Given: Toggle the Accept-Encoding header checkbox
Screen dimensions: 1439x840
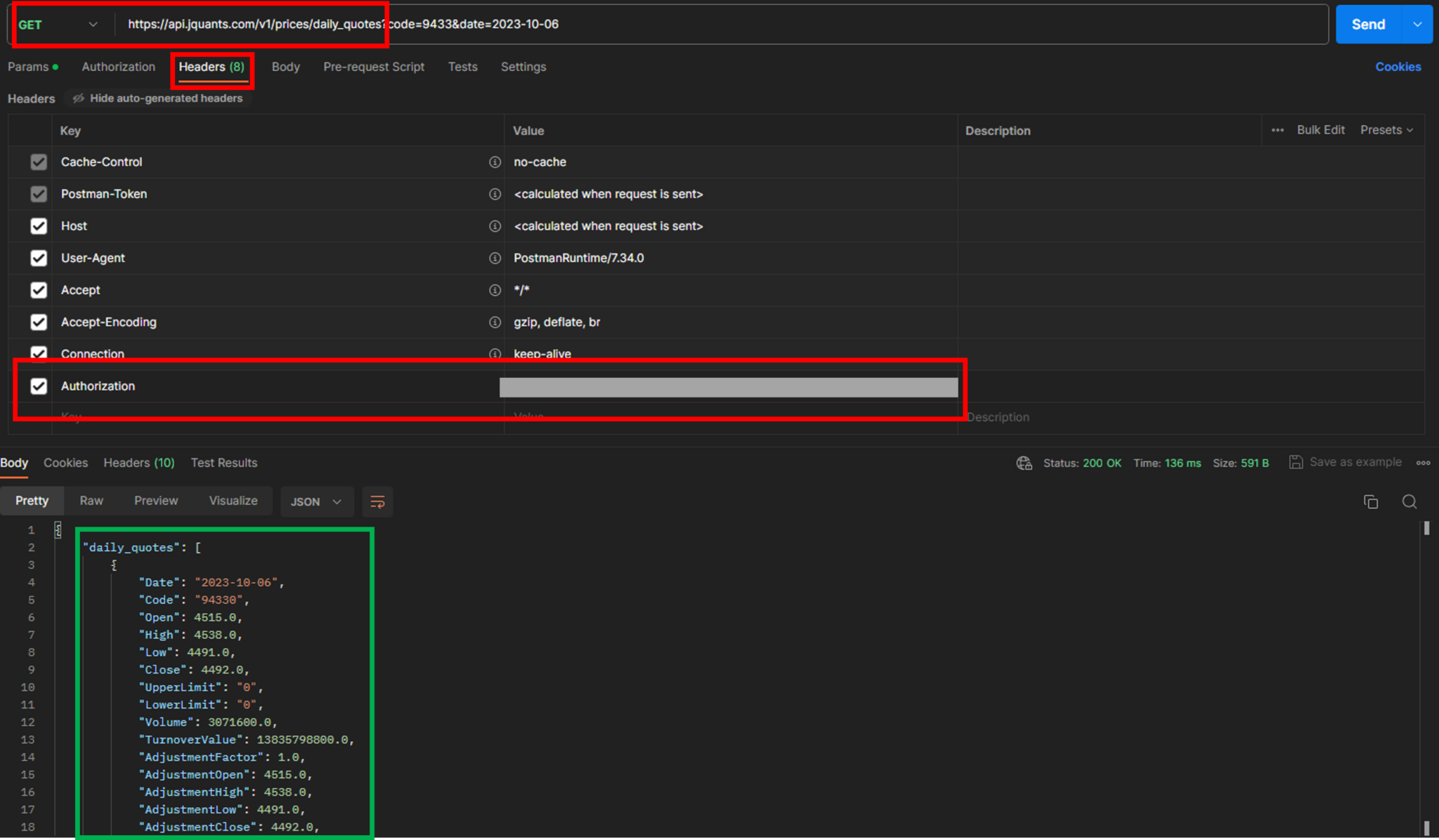Looking at the screenshot, I should [x=39, y=322].
